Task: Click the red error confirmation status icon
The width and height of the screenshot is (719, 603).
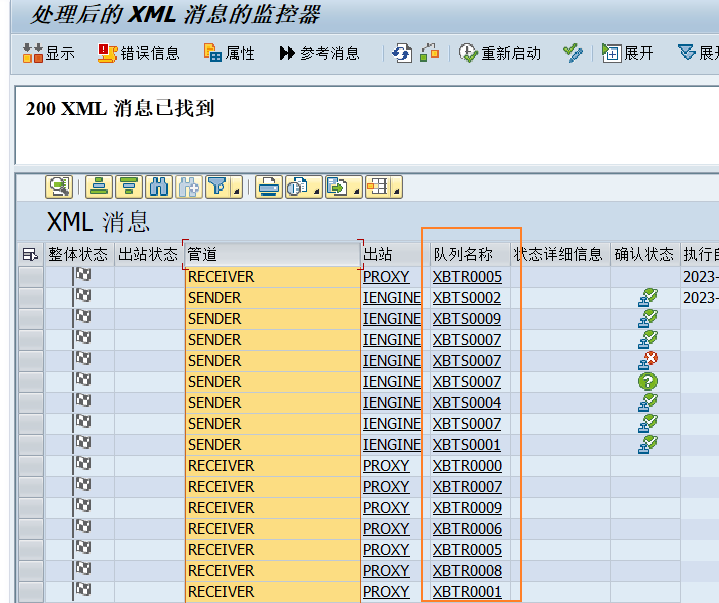Action: click(647, 360)
